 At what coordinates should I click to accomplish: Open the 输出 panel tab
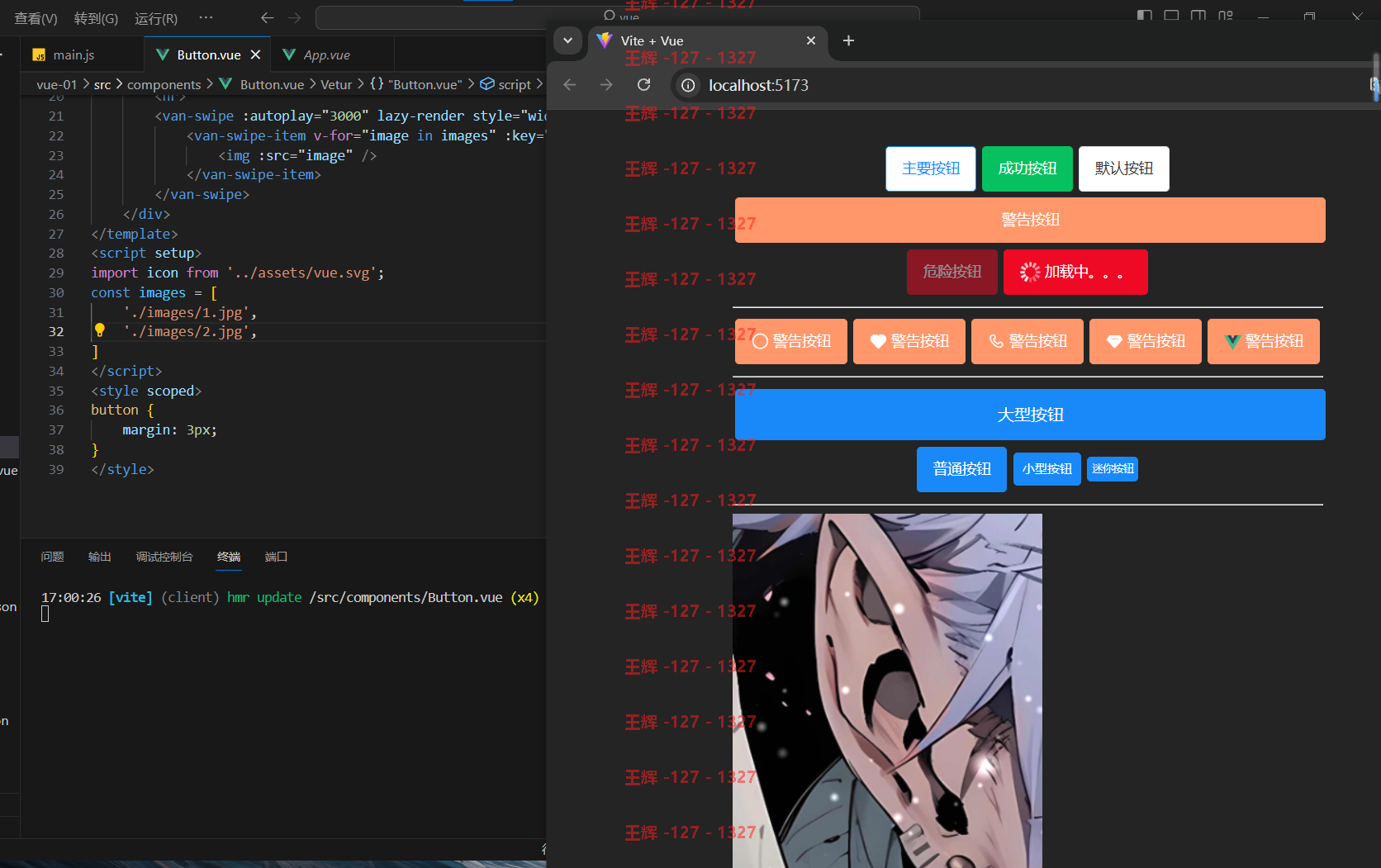point(100,557)
